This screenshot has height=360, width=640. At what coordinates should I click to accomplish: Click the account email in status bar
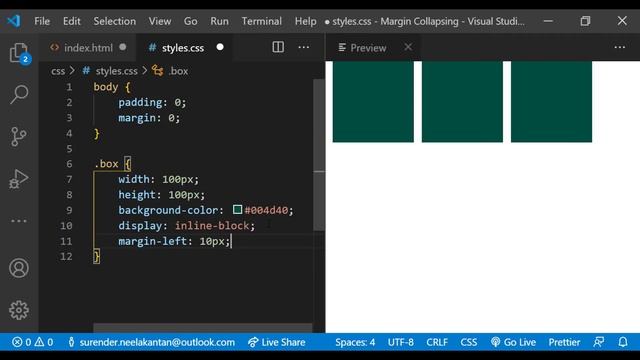pos(151,342)
